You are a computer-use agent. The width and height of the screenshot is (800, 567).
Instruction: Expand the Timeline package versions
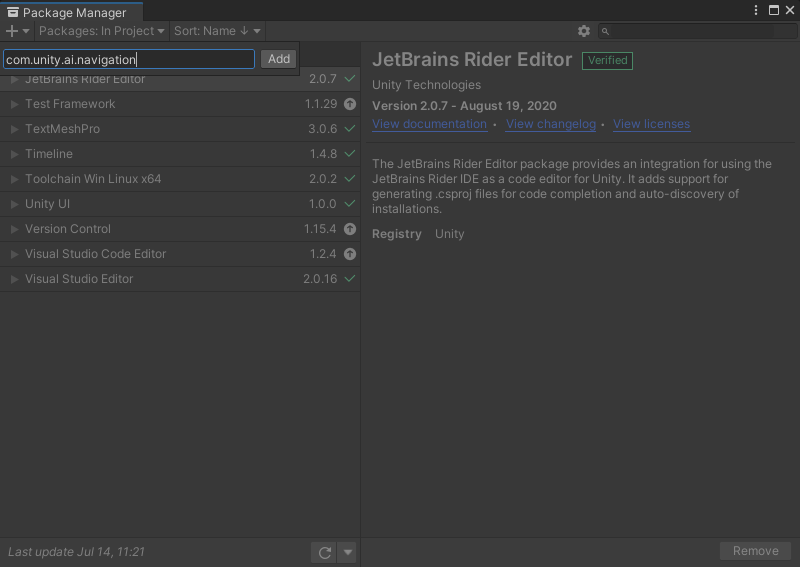pos(14,154)
